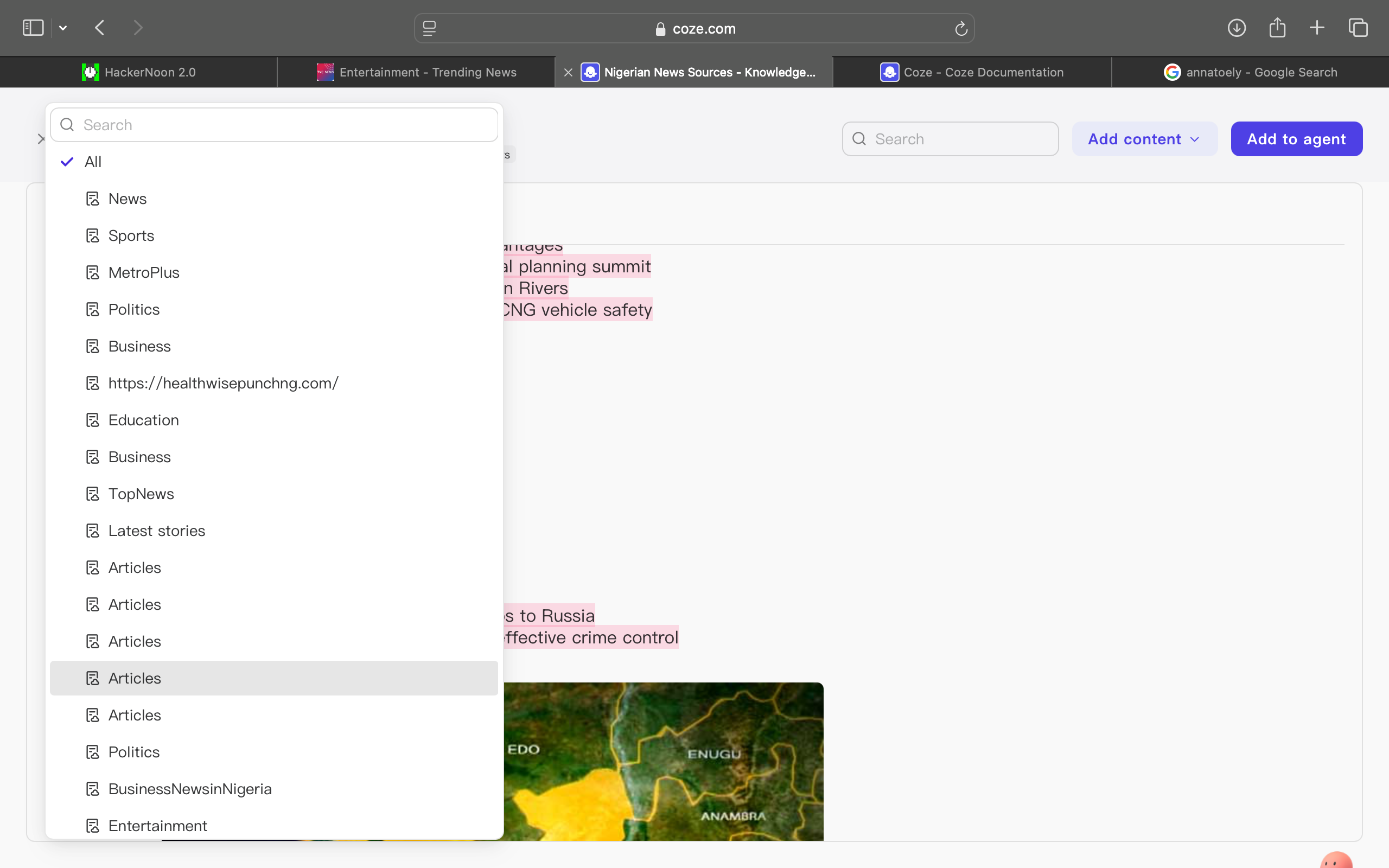Click the Google favicon on annatoely tab
1389x868 pixels.
[1172, 72]
